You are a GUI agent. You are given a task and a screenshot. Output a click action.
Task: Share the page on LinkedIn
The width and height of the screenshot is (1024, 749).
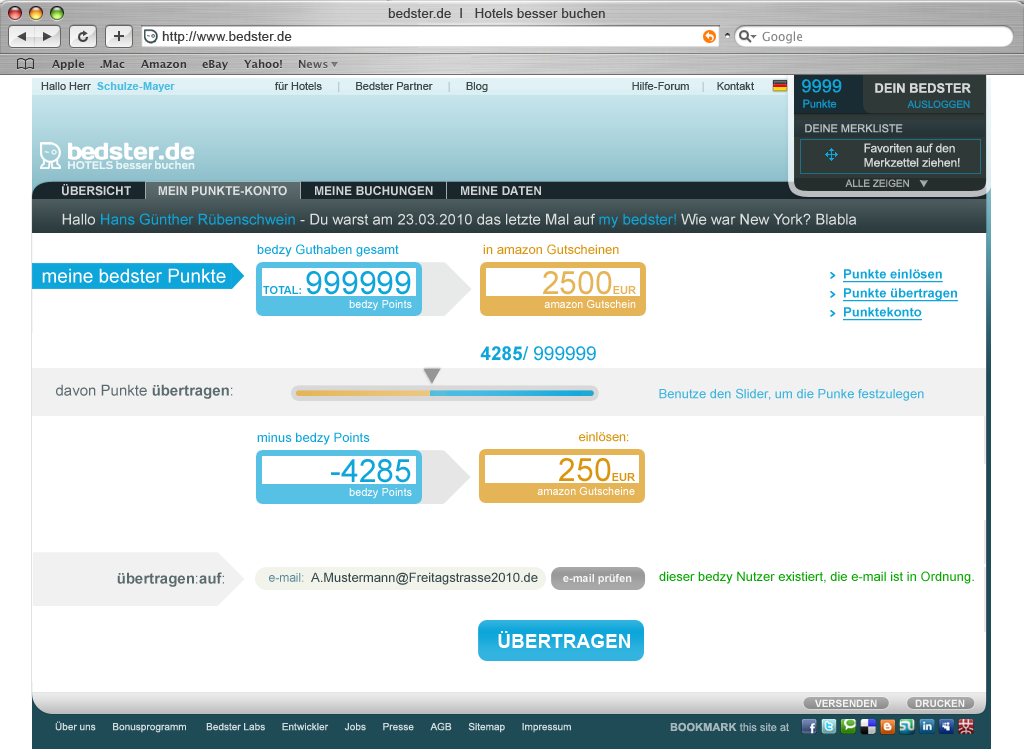pyautogui.click(x=929, y=727)
